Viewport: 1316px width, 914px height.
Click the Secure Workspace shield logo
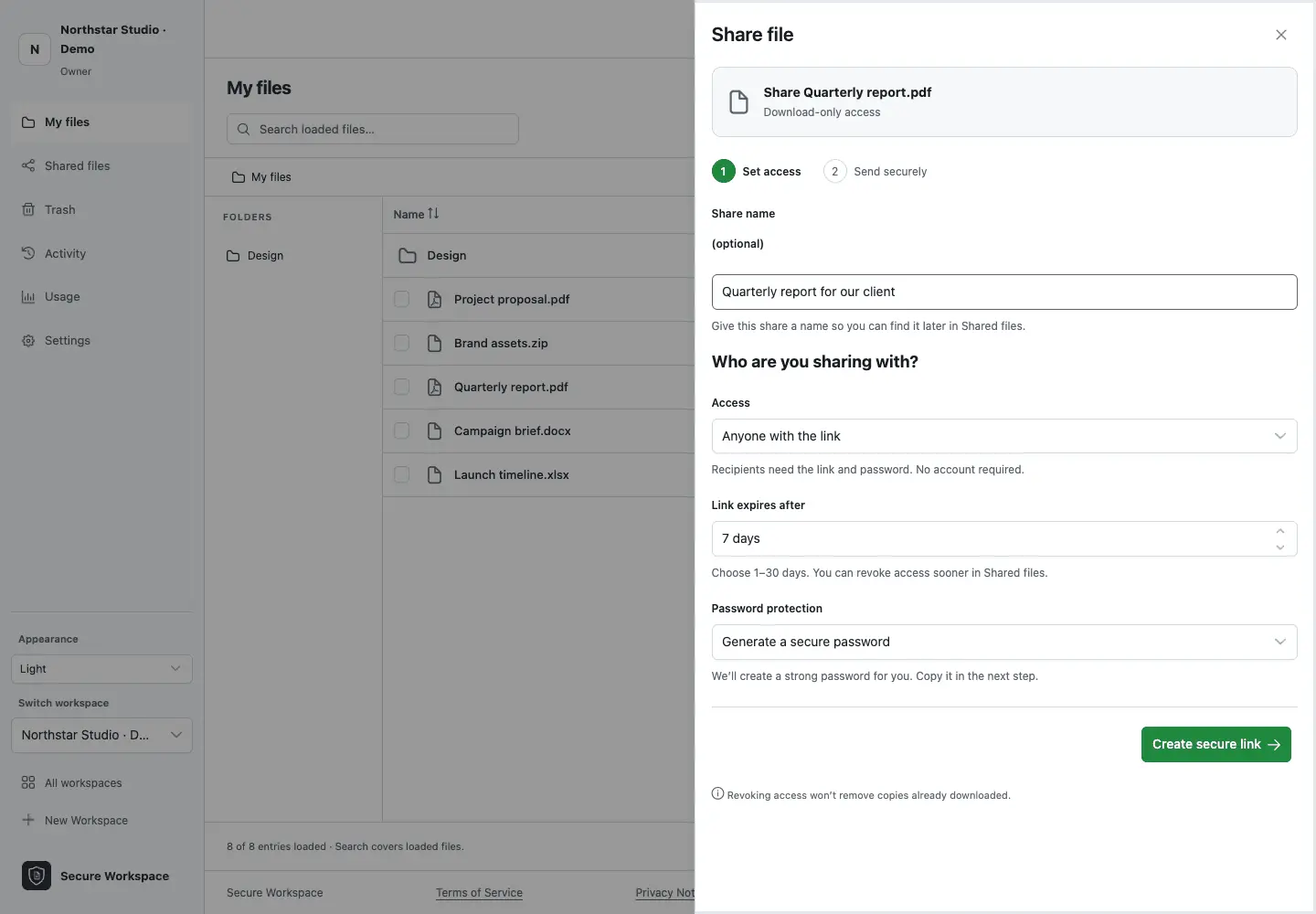pos(37,876)
